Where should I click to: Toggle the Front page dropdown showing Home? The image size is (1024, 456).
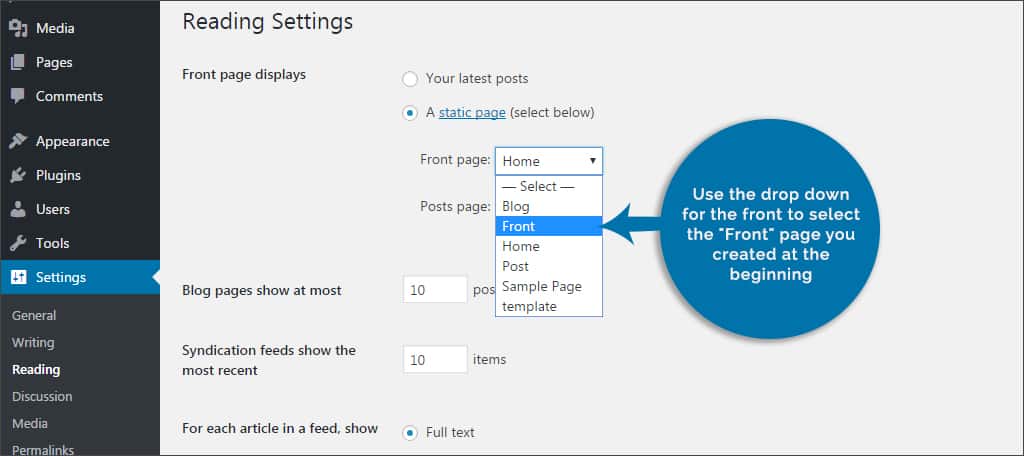tap(549, 161)
